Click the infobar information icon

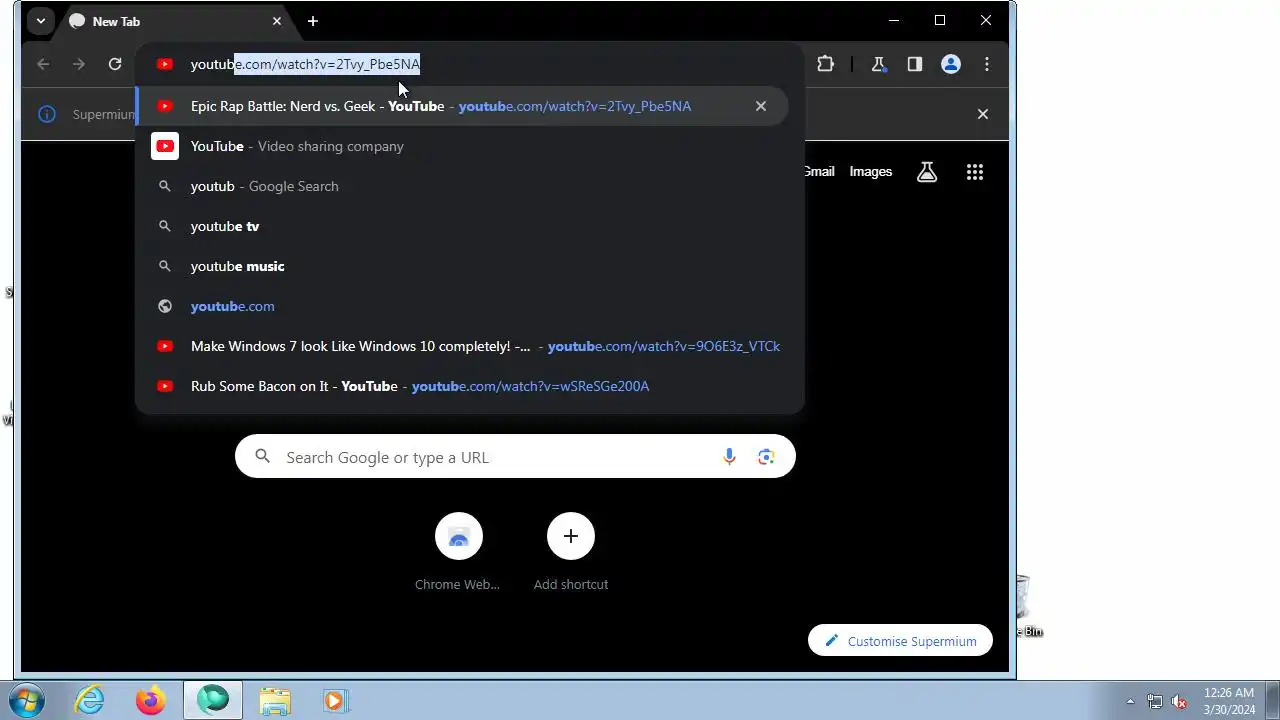(47, 114)
